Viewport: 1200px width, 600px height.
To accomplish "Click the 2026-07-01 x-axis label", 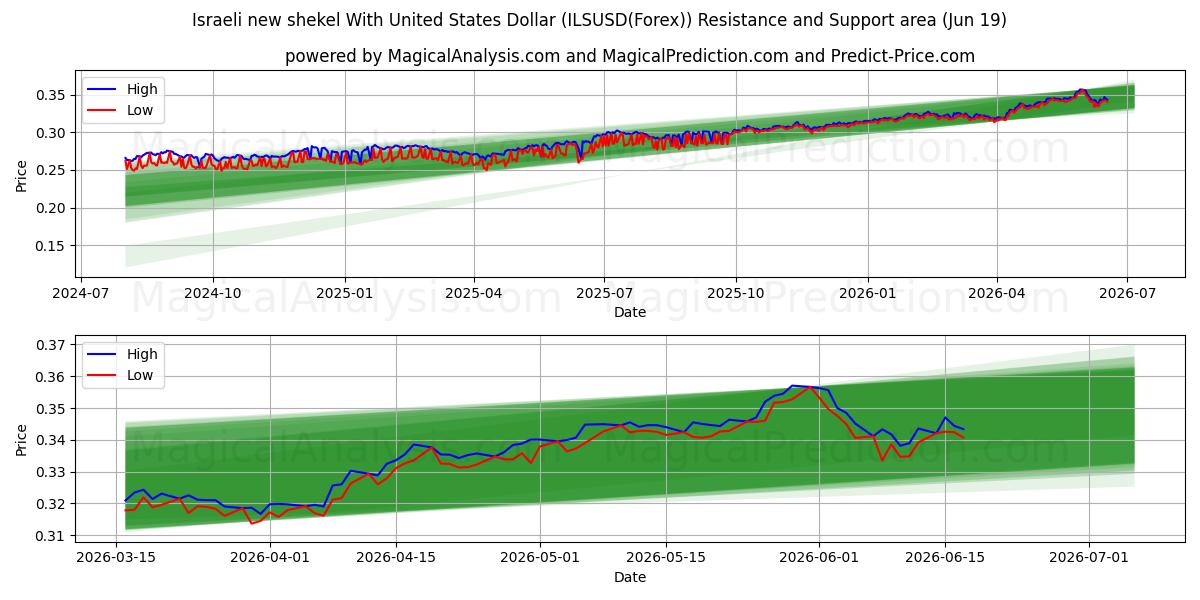I will click(x=1088, y=558).
